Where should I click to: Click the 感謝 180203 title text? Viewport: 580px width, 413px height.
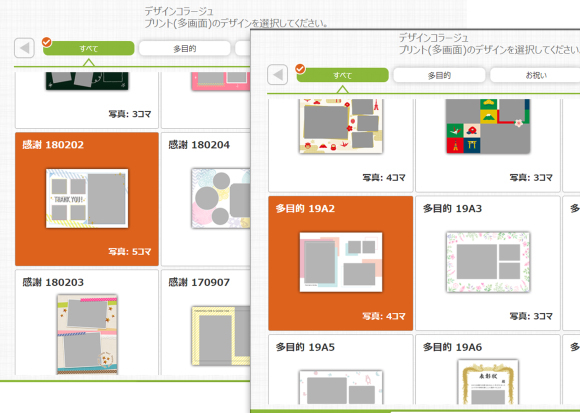[x=53, y=282]
